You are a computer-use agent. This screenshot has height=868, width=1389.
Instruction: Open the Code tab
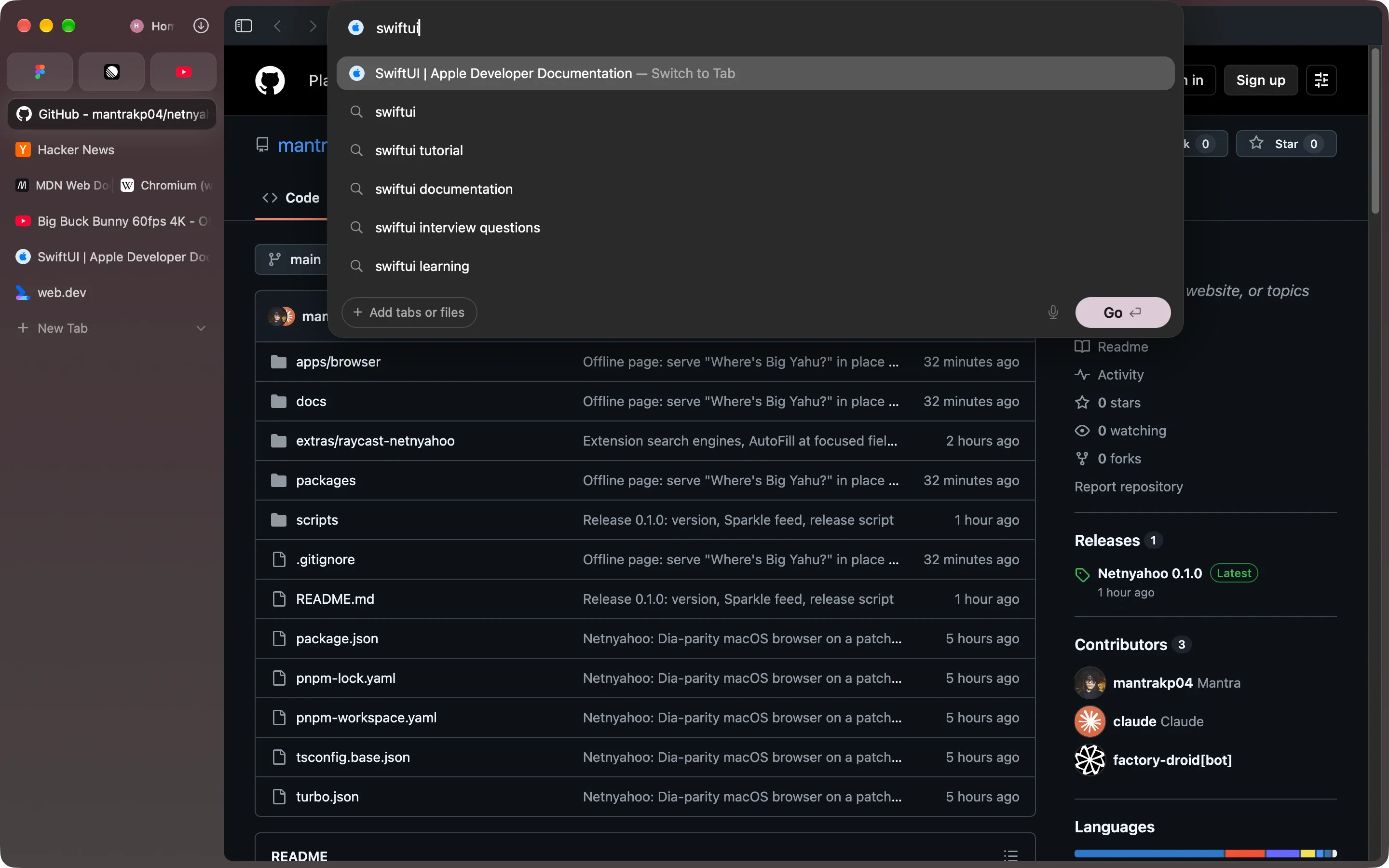click(x=291, y=198)
